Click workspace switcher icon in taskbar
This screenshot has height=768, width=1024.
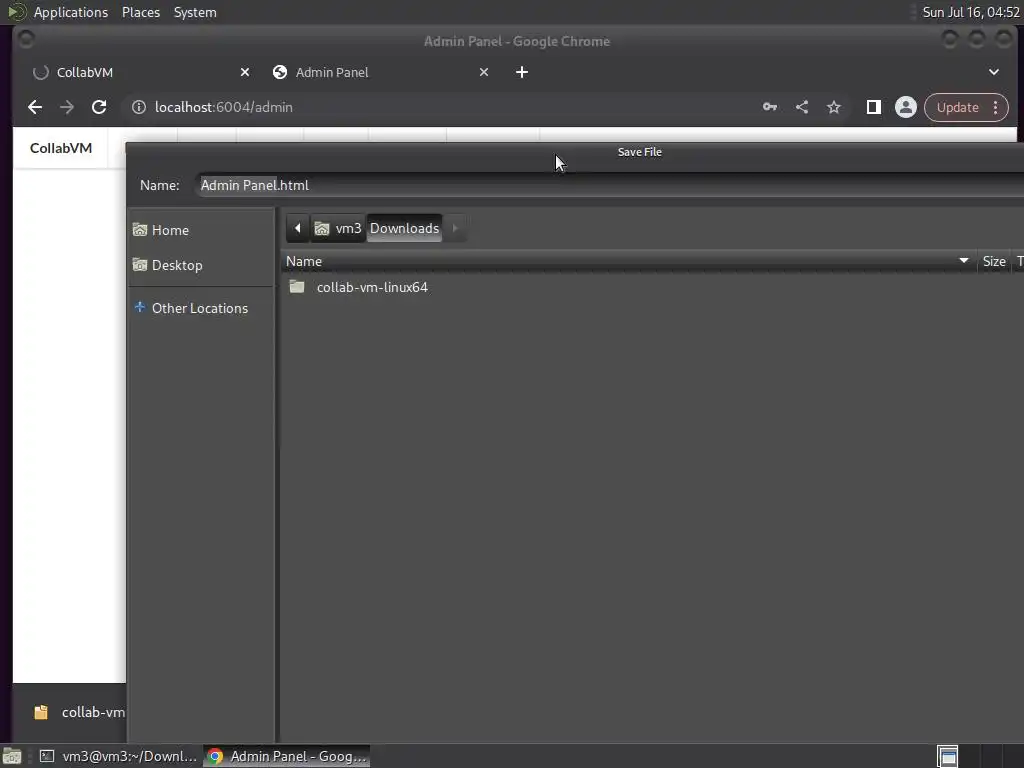(x=948, y=756)
